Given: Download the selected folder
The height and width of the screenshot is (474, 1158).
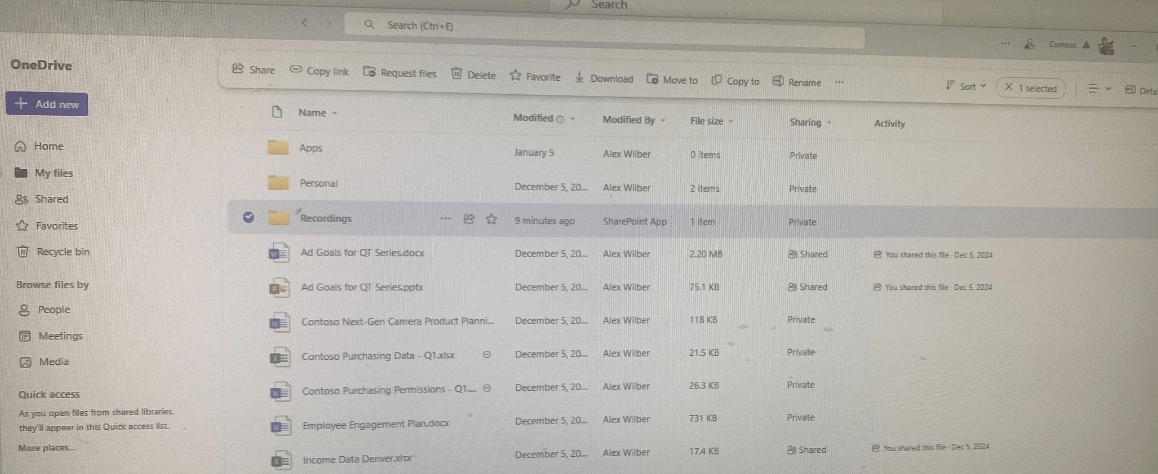Looking at the screenshot, I should coord(603,78).
